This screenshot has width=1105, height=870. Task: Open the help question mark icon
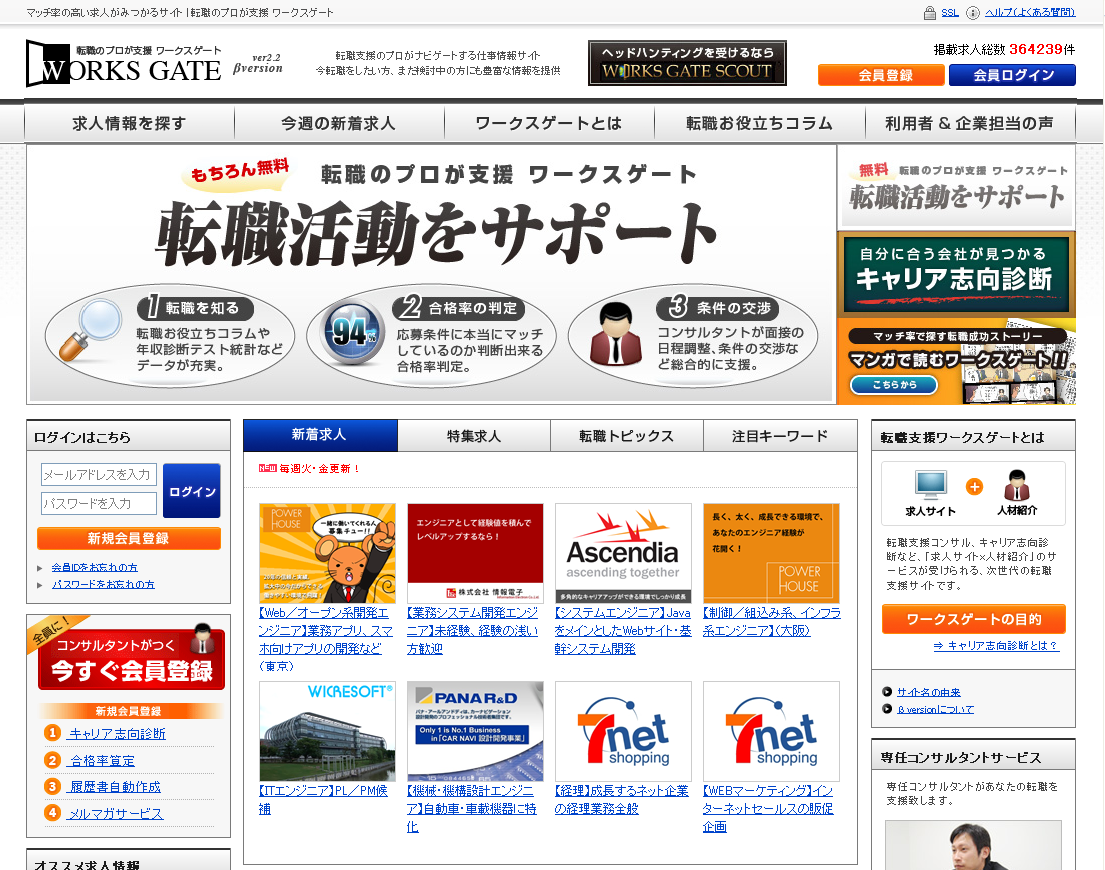973,13
